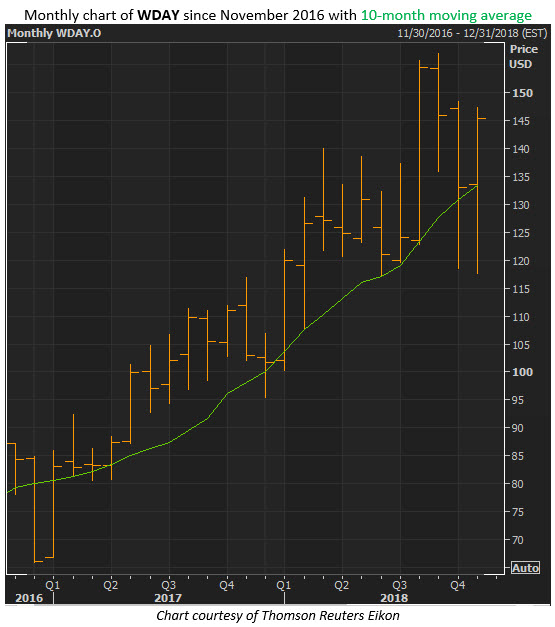Image resolution: width=555 pixels, height=627 pixels.
Task: Click the 'Monthly WDAY.O' chart title
Action: click(54, 33)
